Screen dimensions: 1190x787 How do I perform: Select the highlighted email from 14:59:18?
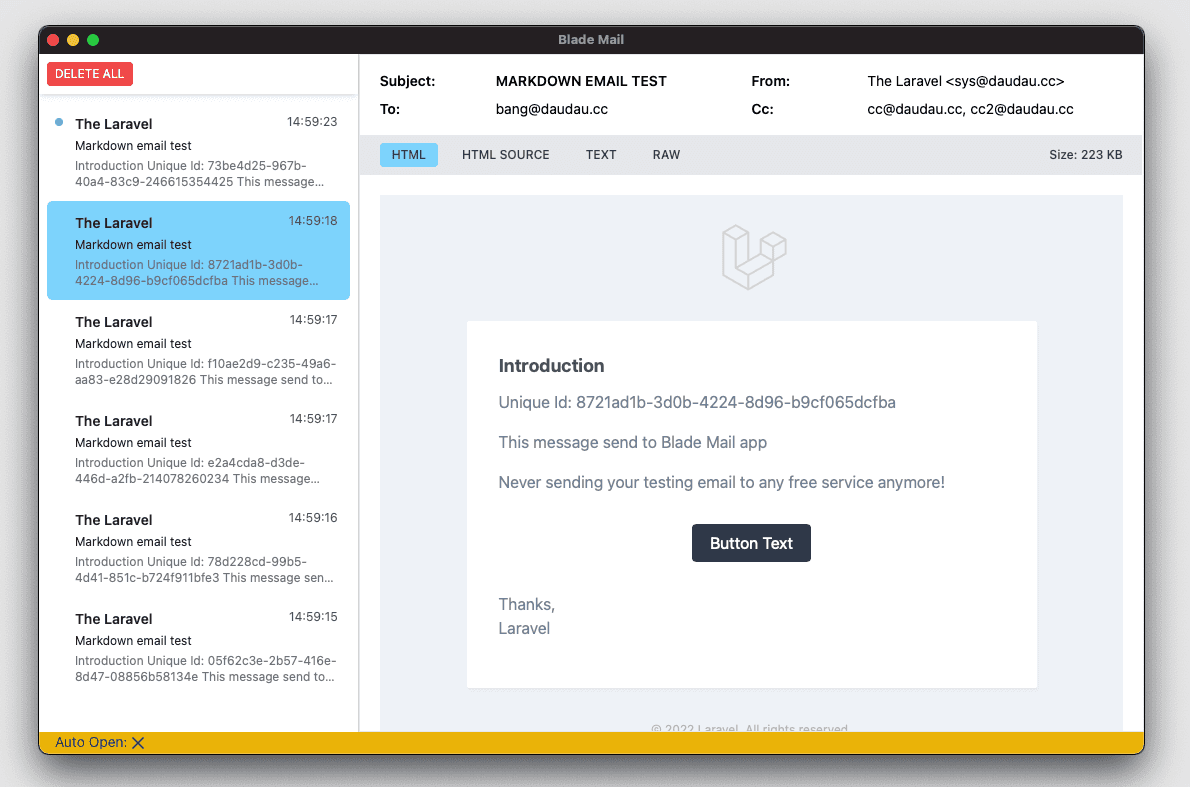pos(198,250)
